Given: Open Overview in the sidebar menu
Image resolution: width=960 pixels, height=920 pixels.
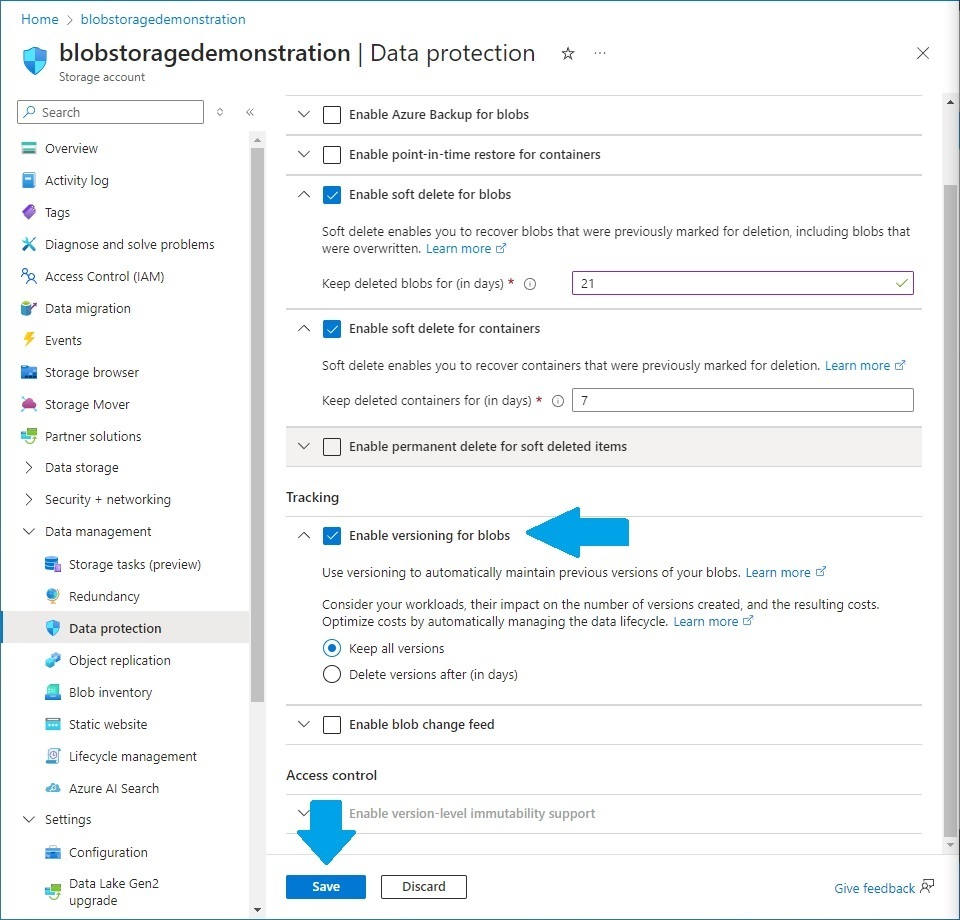Looking at the screenshot, I should 71,148.
